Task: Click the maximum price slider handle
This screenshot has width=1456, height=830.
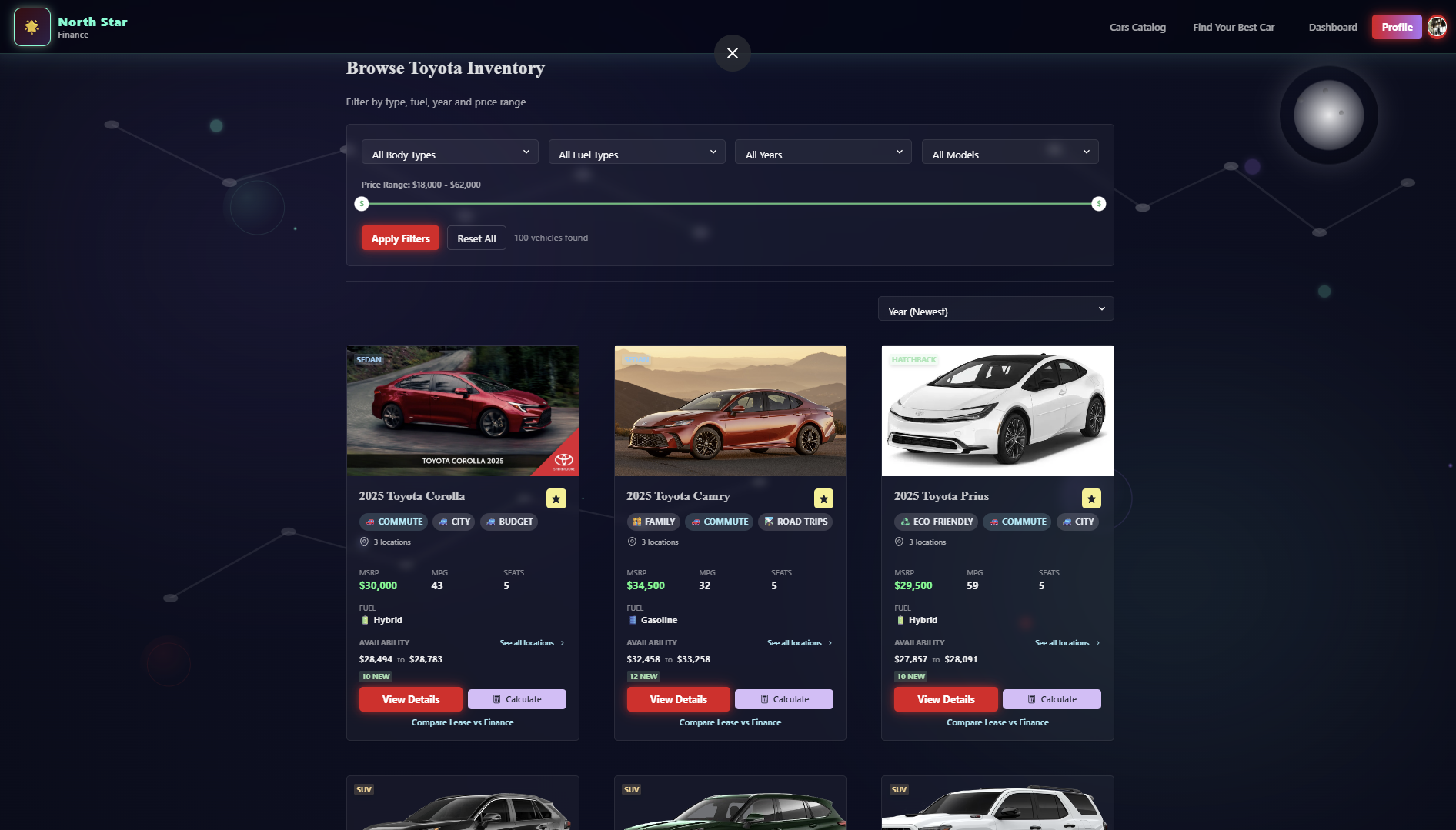Action: click(1099, 204)
